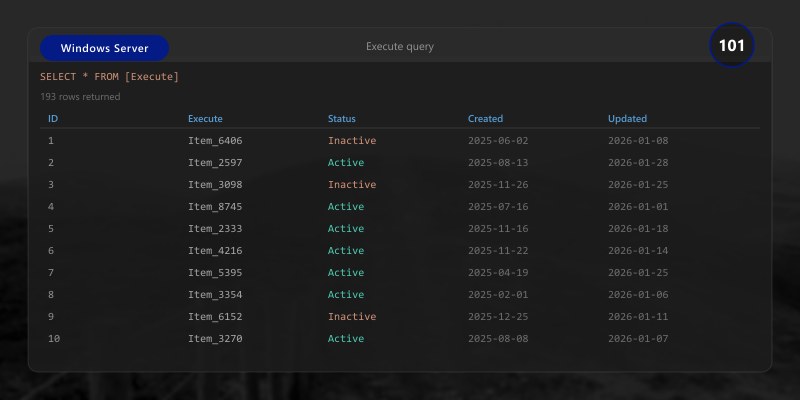Click Active status of Item_8745
800x400 pixels.
[x=346, y=206]
